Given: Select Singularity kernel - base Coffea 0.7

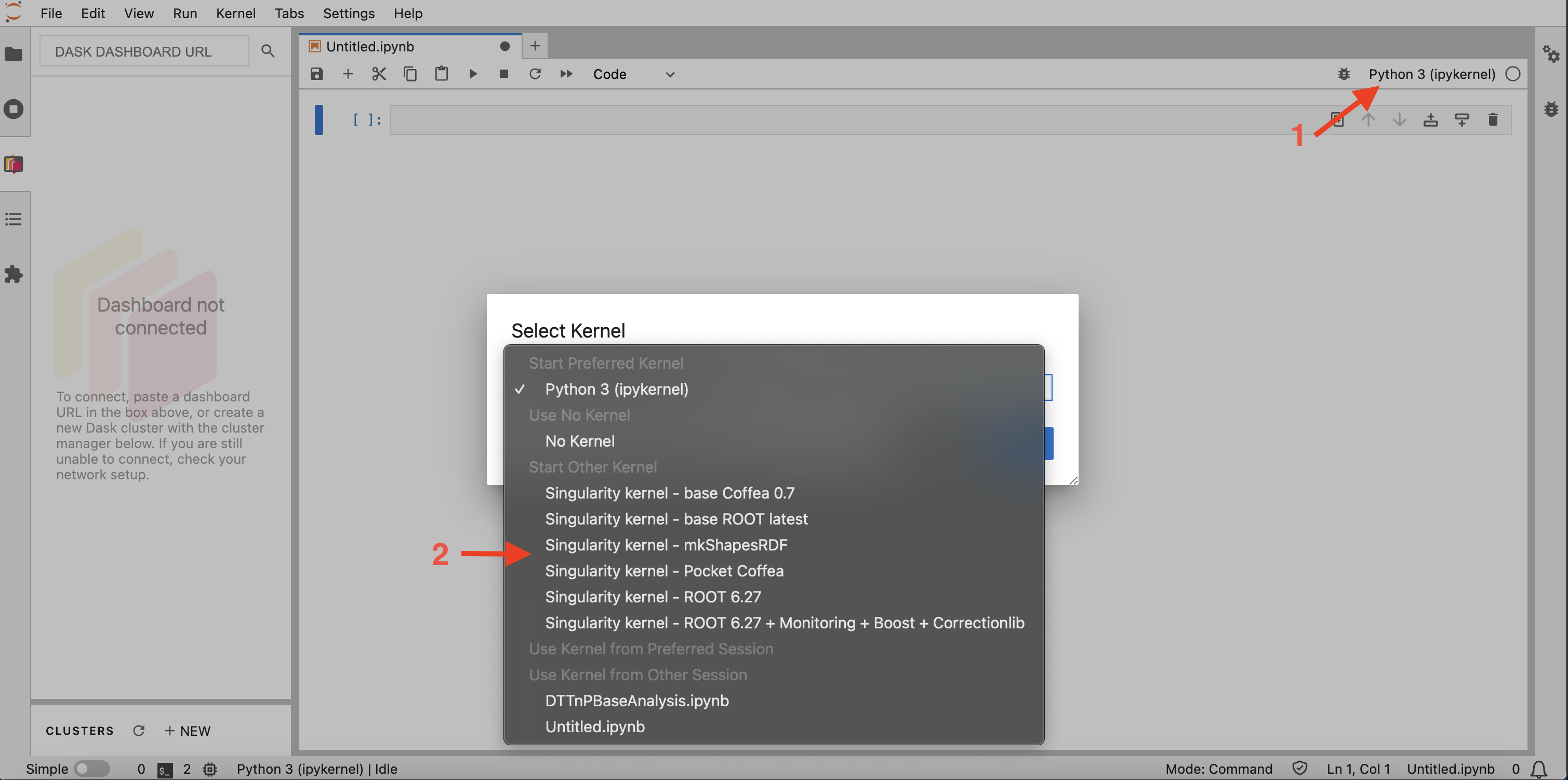Looking at the screenshot, I should (774, 493).
